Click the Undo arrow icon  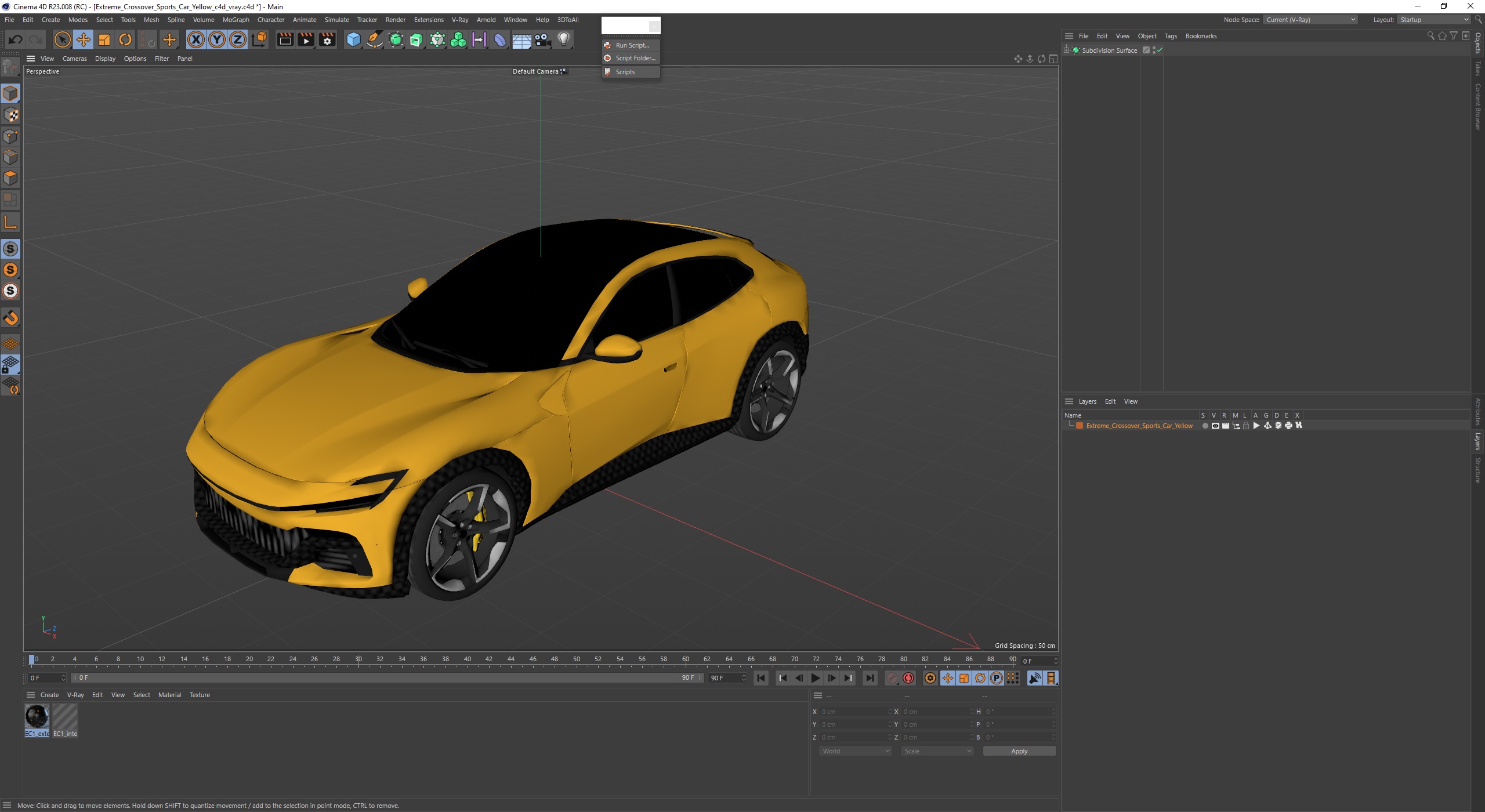tap(15, 39)
